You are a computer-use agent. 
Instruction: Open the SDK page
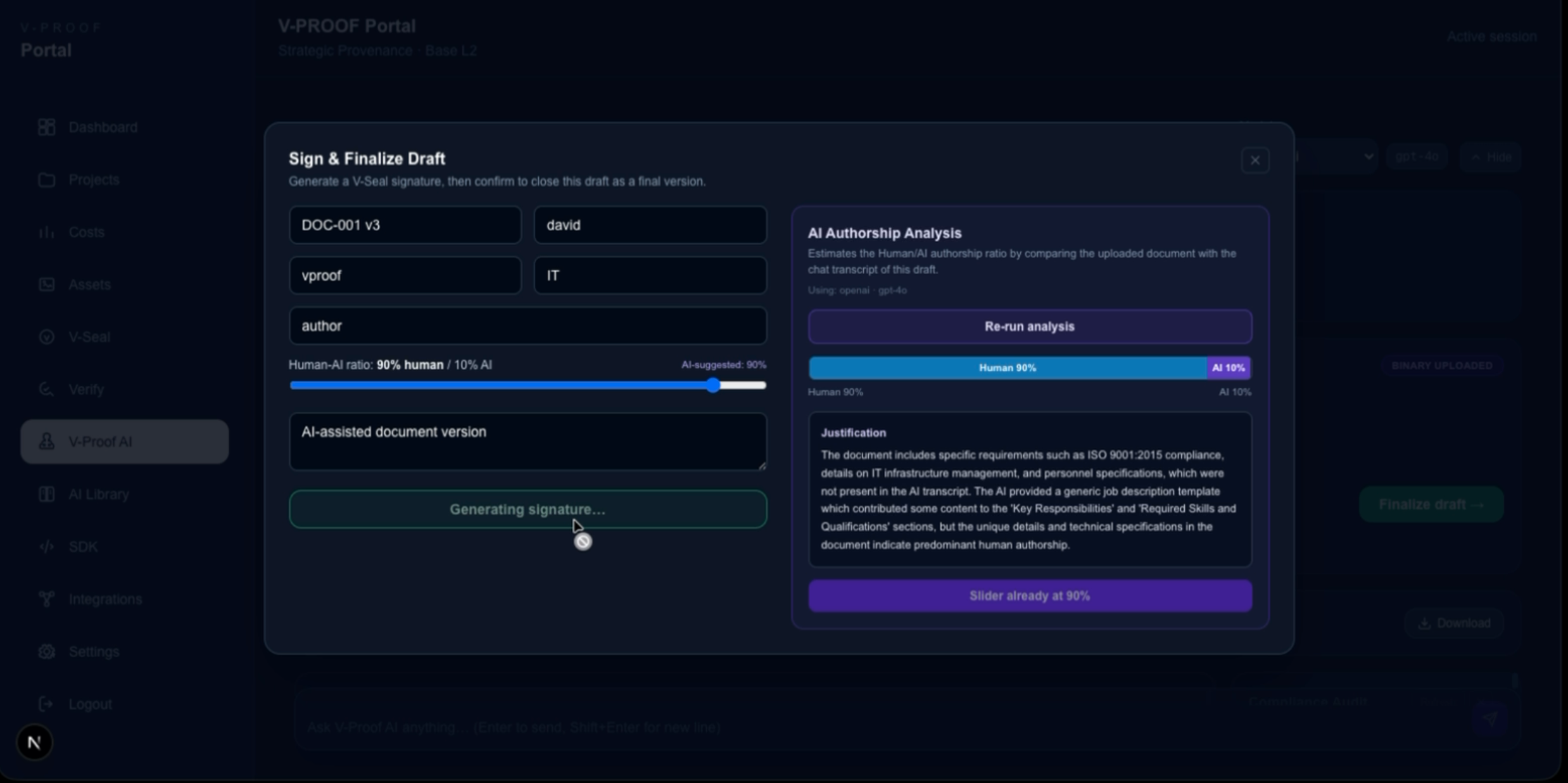pos(124,547)
